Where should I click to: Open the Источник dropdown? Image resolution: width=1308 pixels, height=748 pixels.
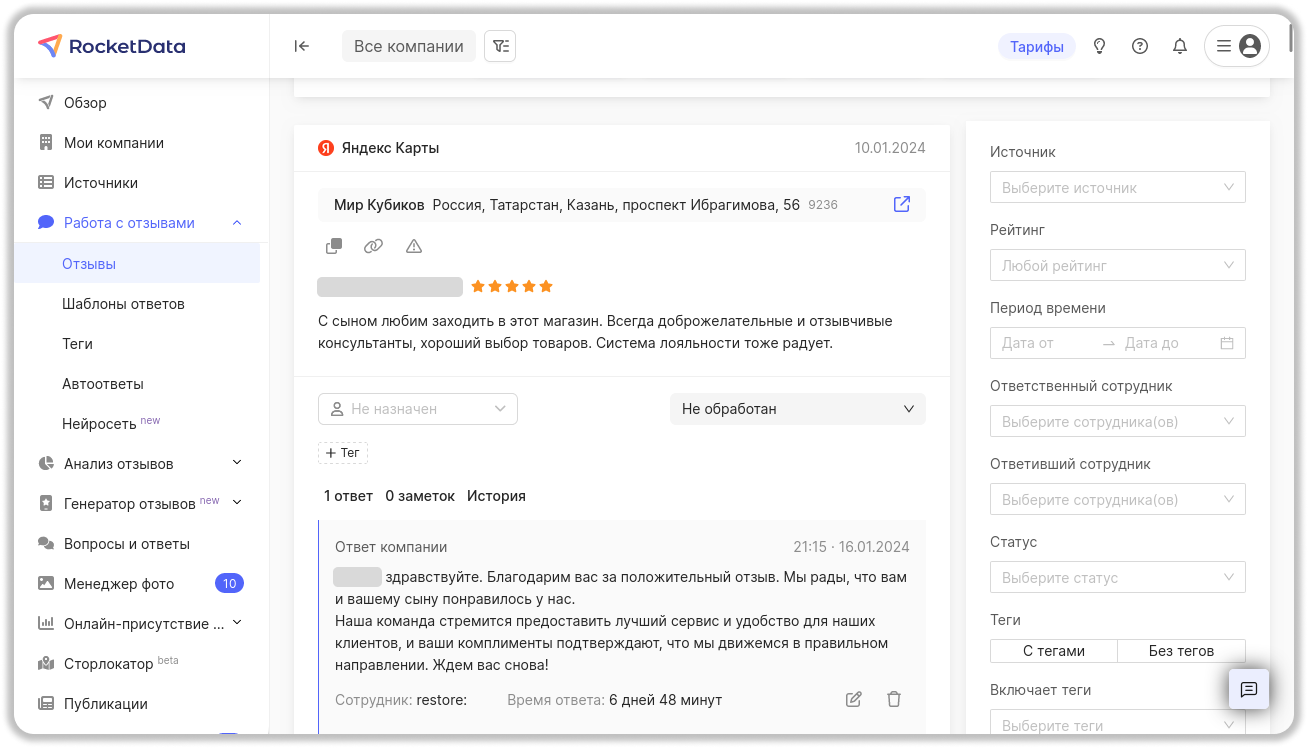click(1118, 188)
